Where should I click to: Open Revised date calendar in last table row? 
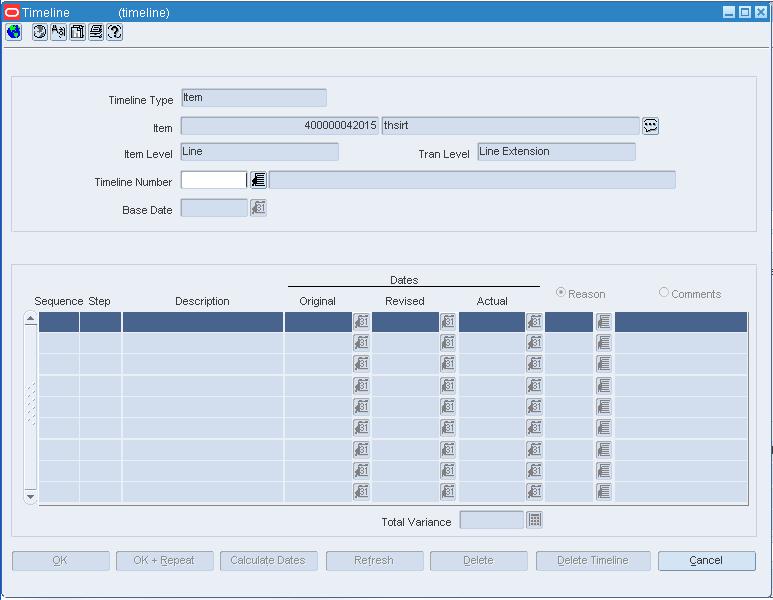[x=448, y=492]
